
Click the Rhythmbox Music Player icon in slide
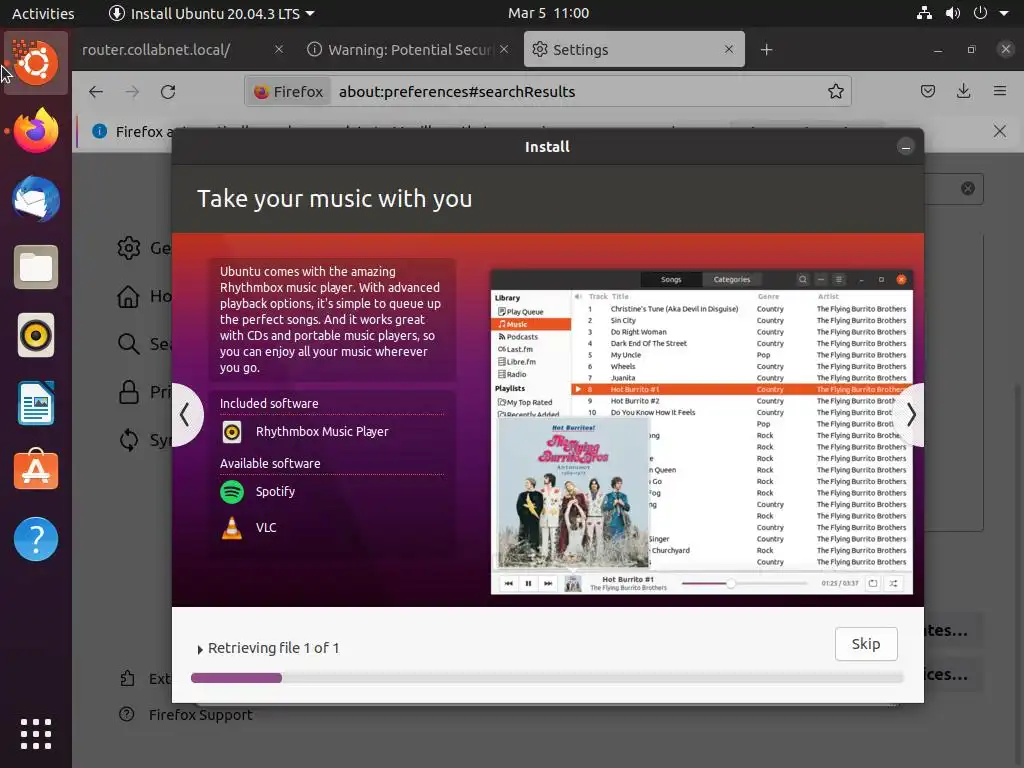click(232, 432)
